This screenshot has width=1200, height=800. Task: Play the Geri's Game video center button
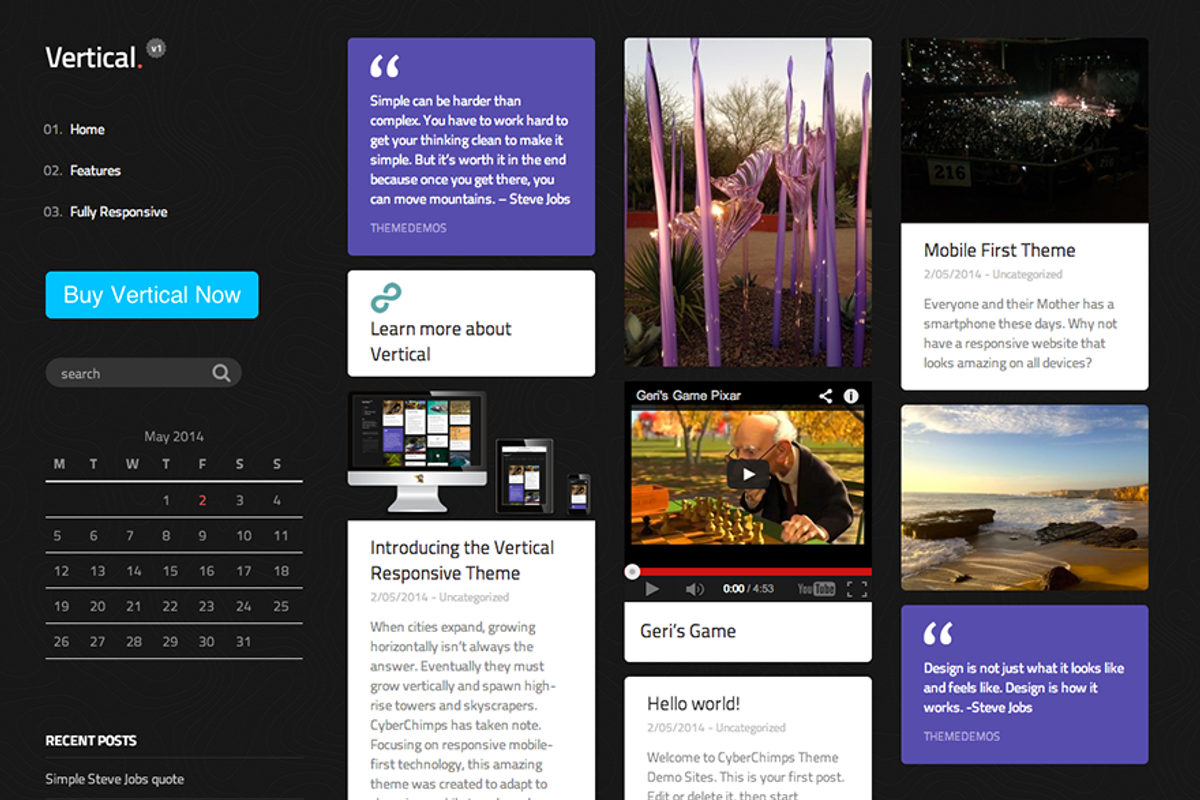[x=748, y=473]
